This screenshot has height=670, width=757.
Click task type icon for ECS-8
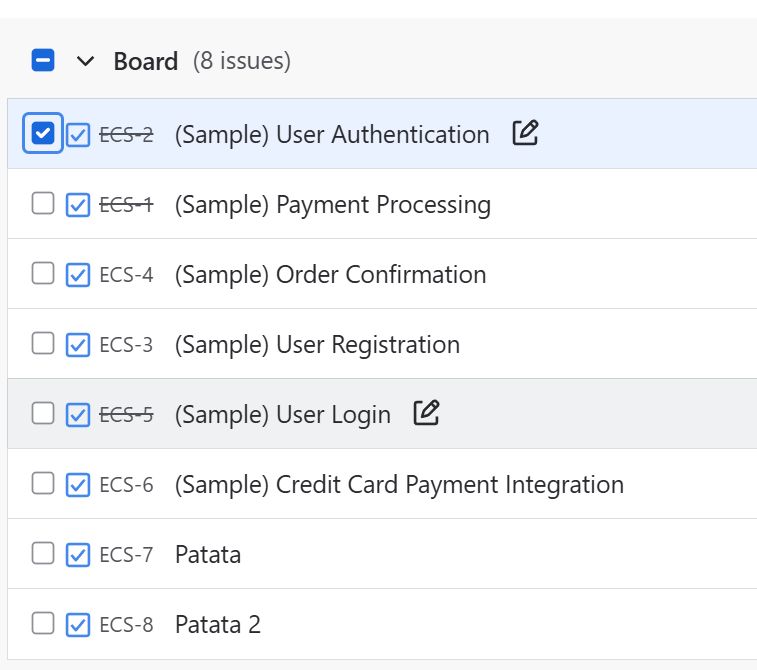click(x=78, y=624)
